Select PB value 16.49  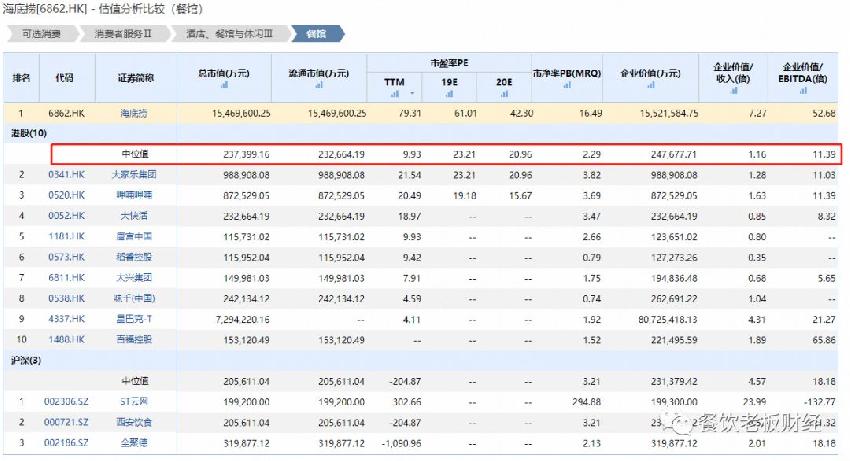tap(590, 113)
